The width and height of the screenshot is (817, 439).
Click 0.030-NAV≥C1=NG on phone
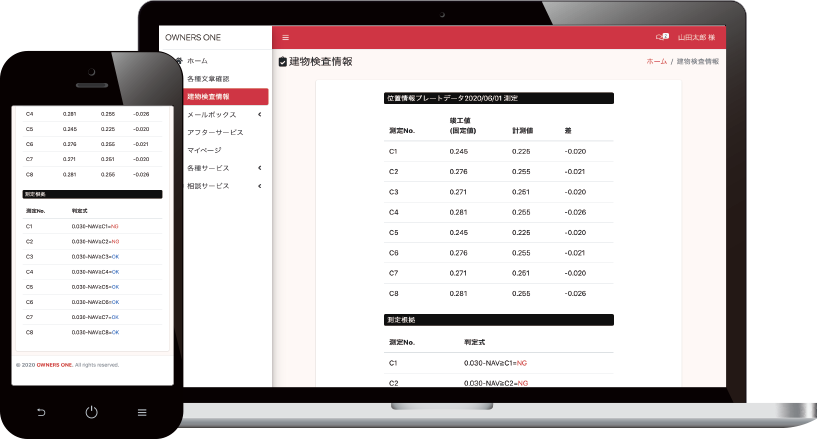(95, 227)
